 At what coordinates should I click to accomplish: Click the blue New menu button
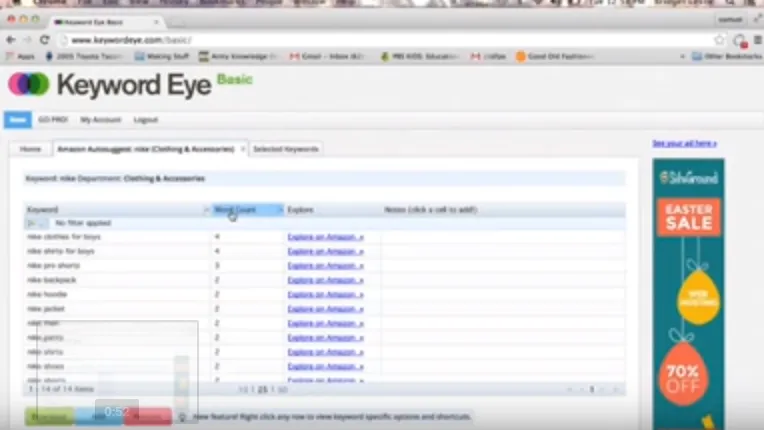coord(18,120)
